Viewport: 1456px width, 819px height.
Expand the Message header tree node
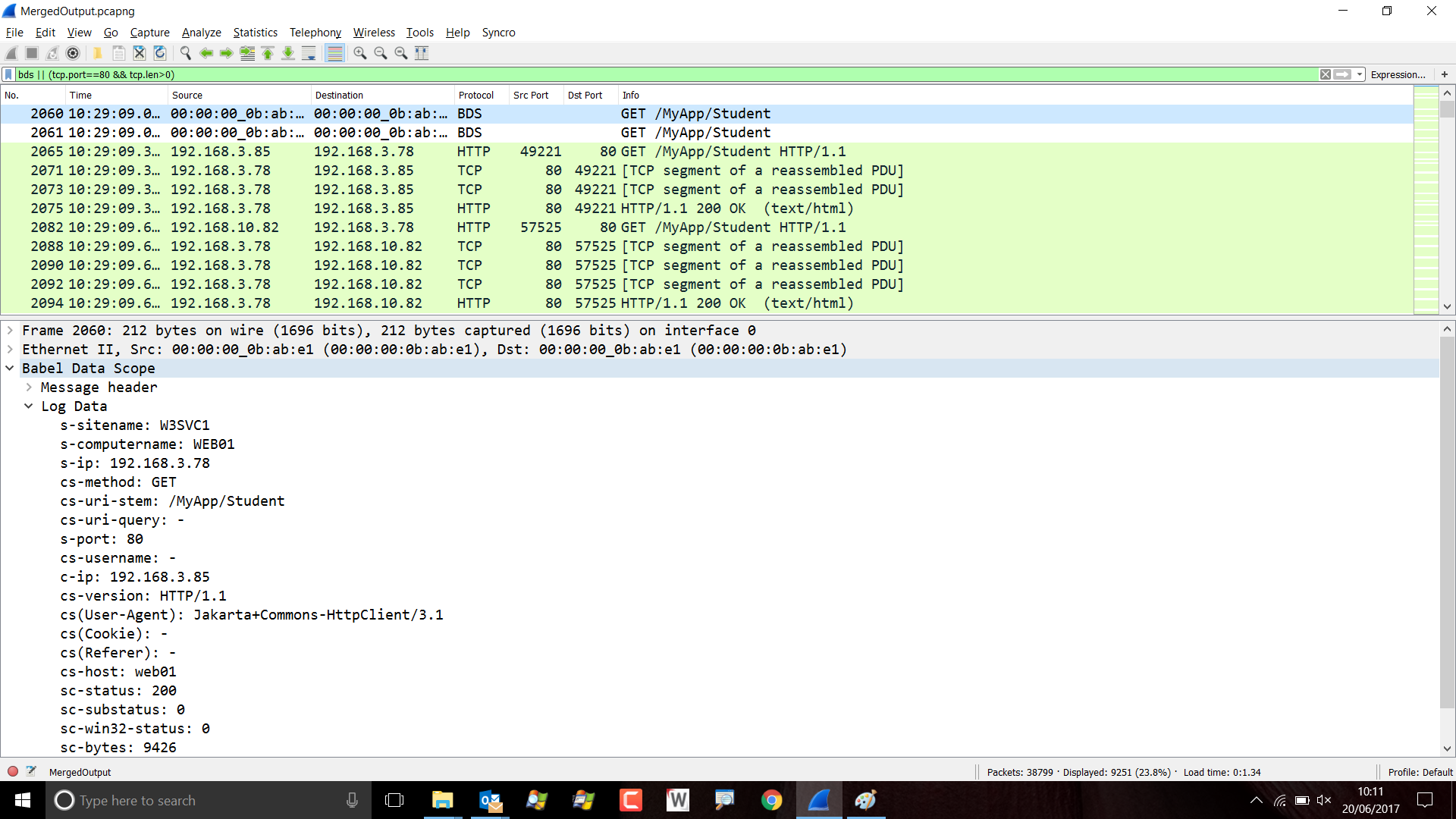point(29,388)
